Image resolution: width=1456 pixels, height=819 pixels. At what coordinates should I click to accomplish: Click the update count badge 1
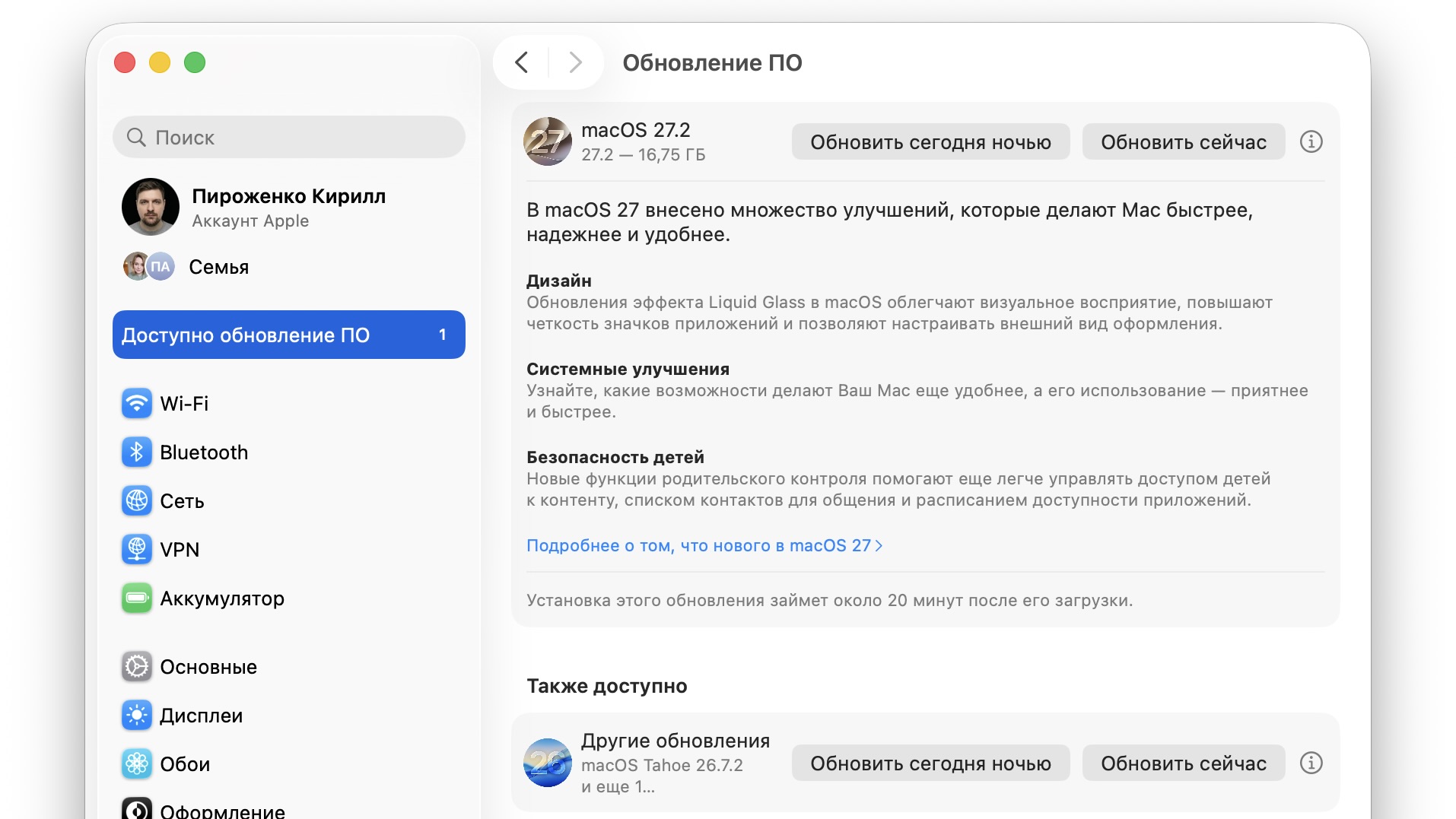pos(443,335)
